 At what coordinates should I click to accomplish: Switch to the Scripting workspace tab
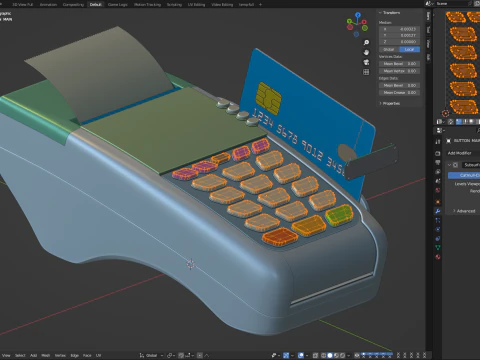pyautogui.click(x=174, y=4)
